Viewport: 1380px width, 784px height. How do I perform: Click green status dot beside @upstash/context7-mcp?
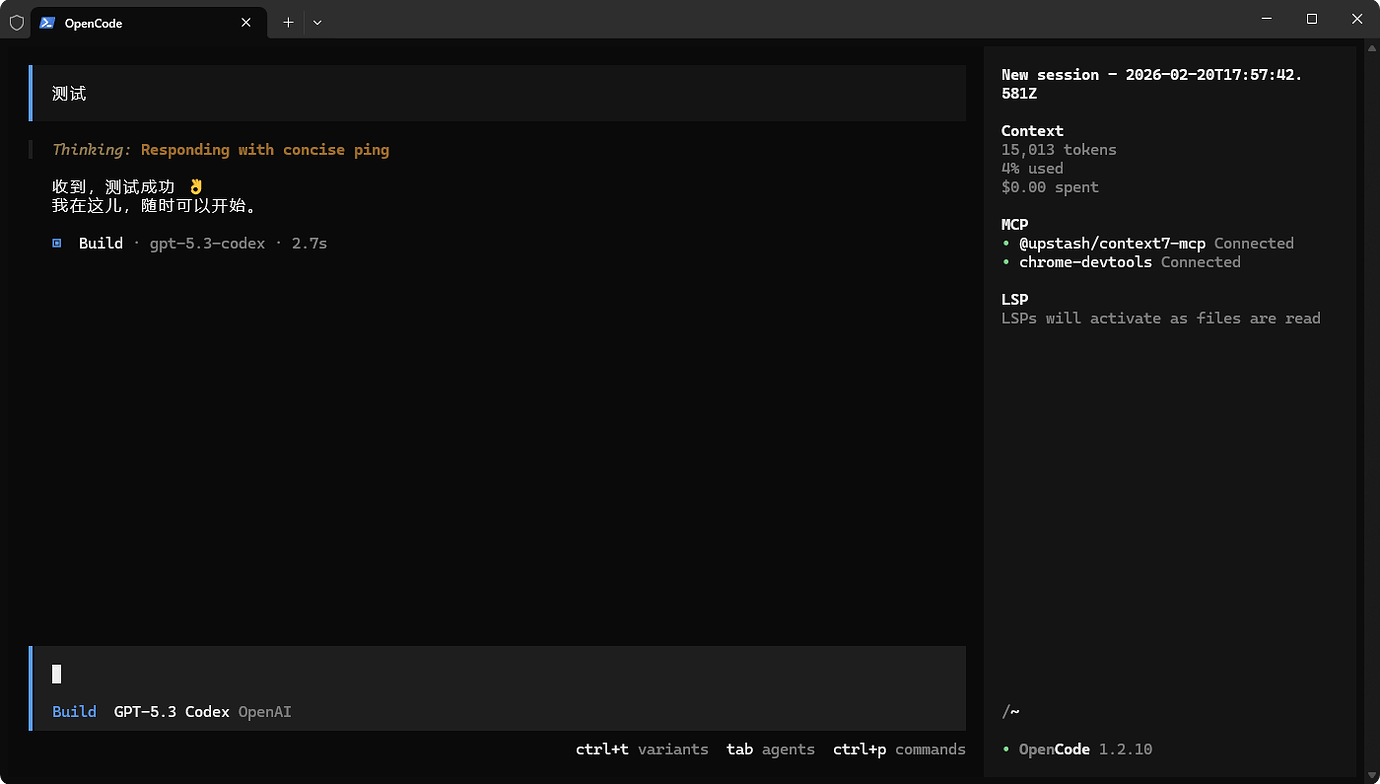tap(1006, 244)
